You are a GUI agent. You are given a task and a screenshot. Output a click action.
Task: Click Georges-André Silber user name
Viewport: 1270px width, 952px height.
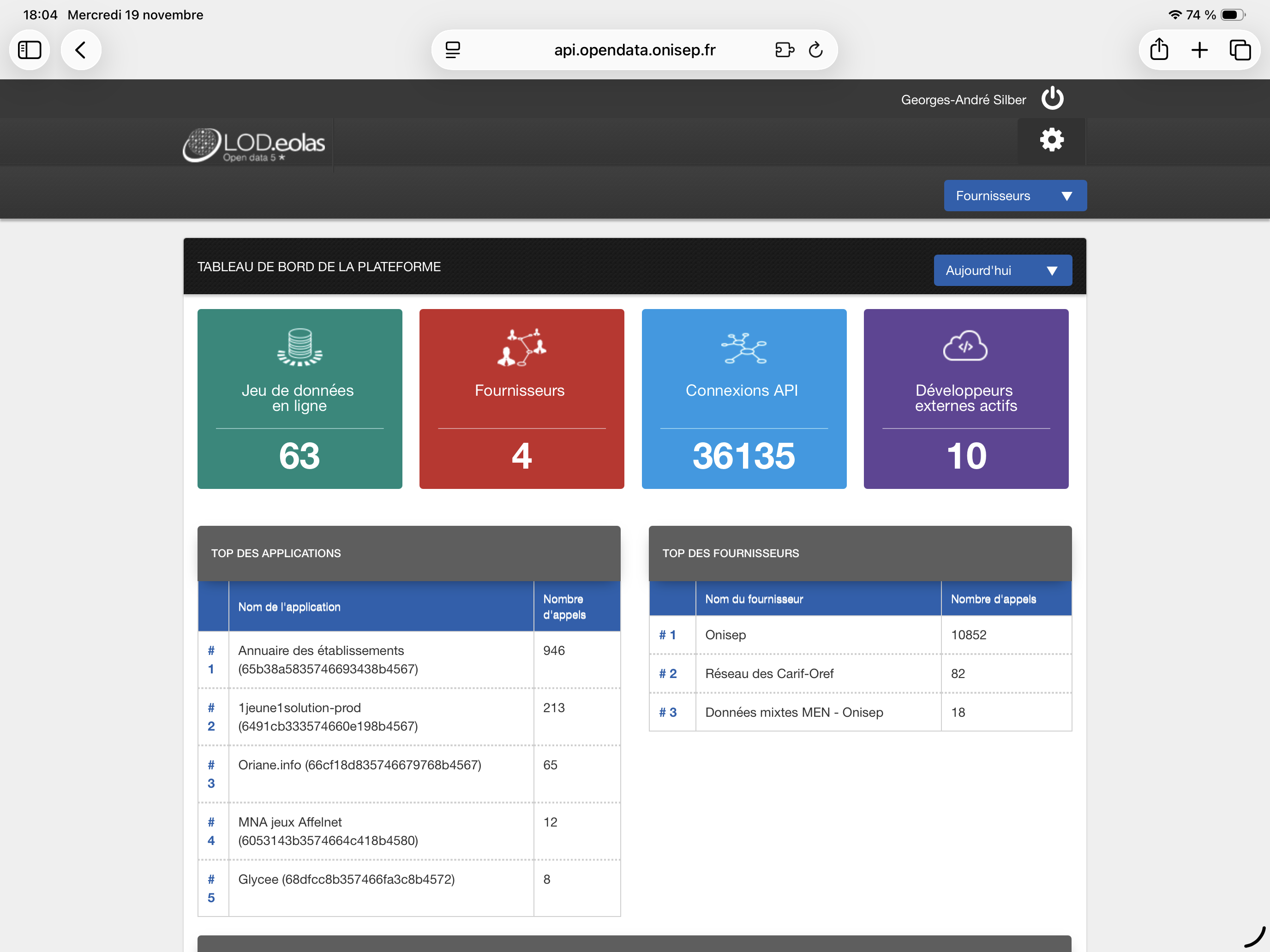pyautogui.click(x=963, y=100)
